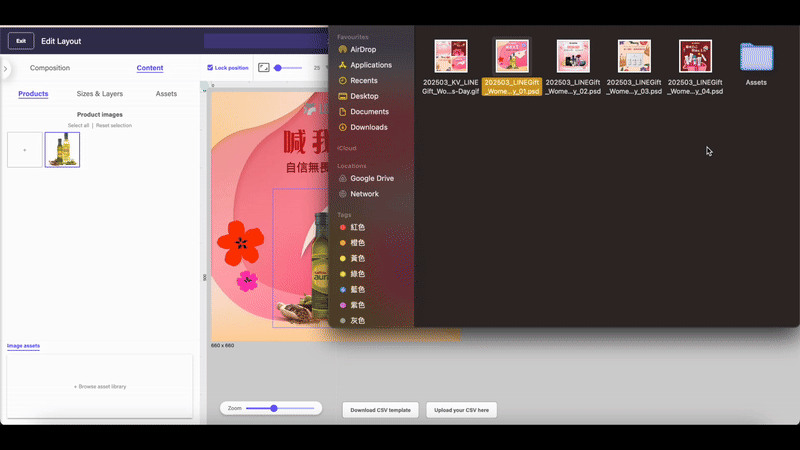Switch to the Content tab
800x450 pixels.
150,68
